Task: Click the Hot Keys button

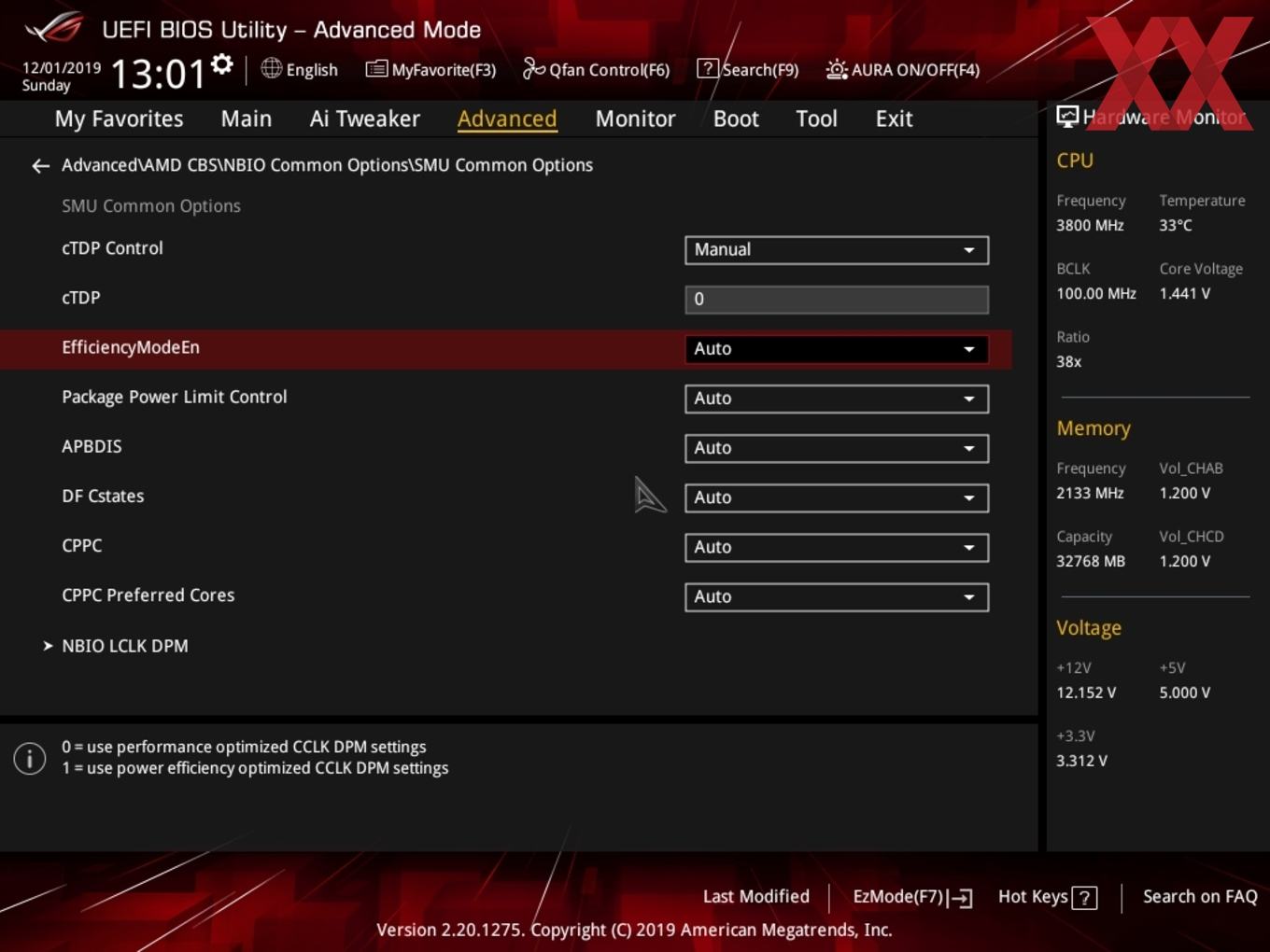Action: tap(1048, 897)
